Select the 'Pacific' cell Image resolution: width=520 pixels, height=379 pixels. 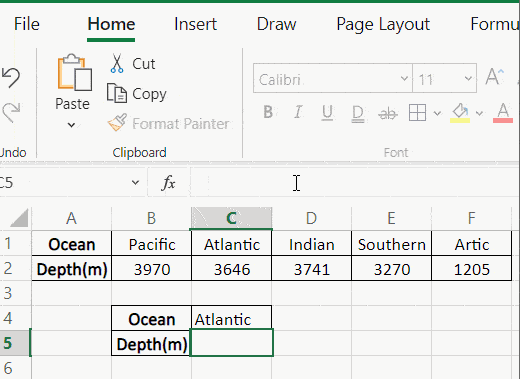[x=152, y=244]
